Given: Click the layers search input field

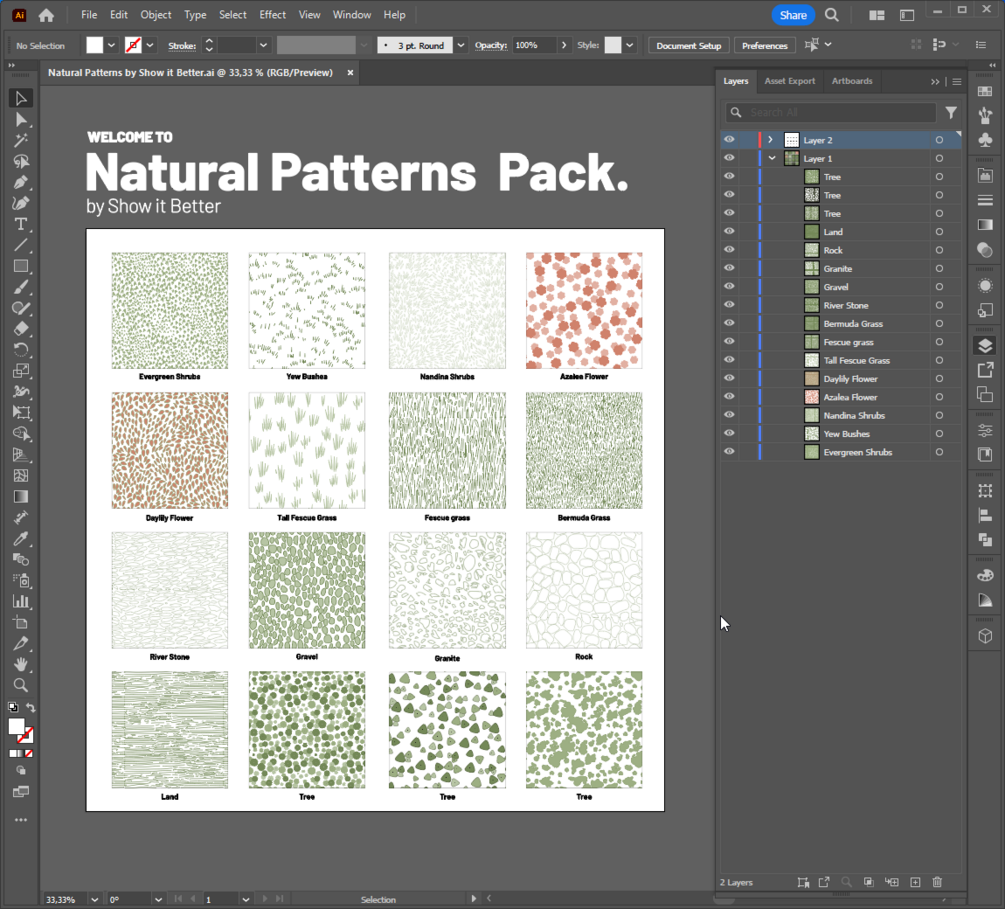Looking at the screenshot, I should coord(840,113).
